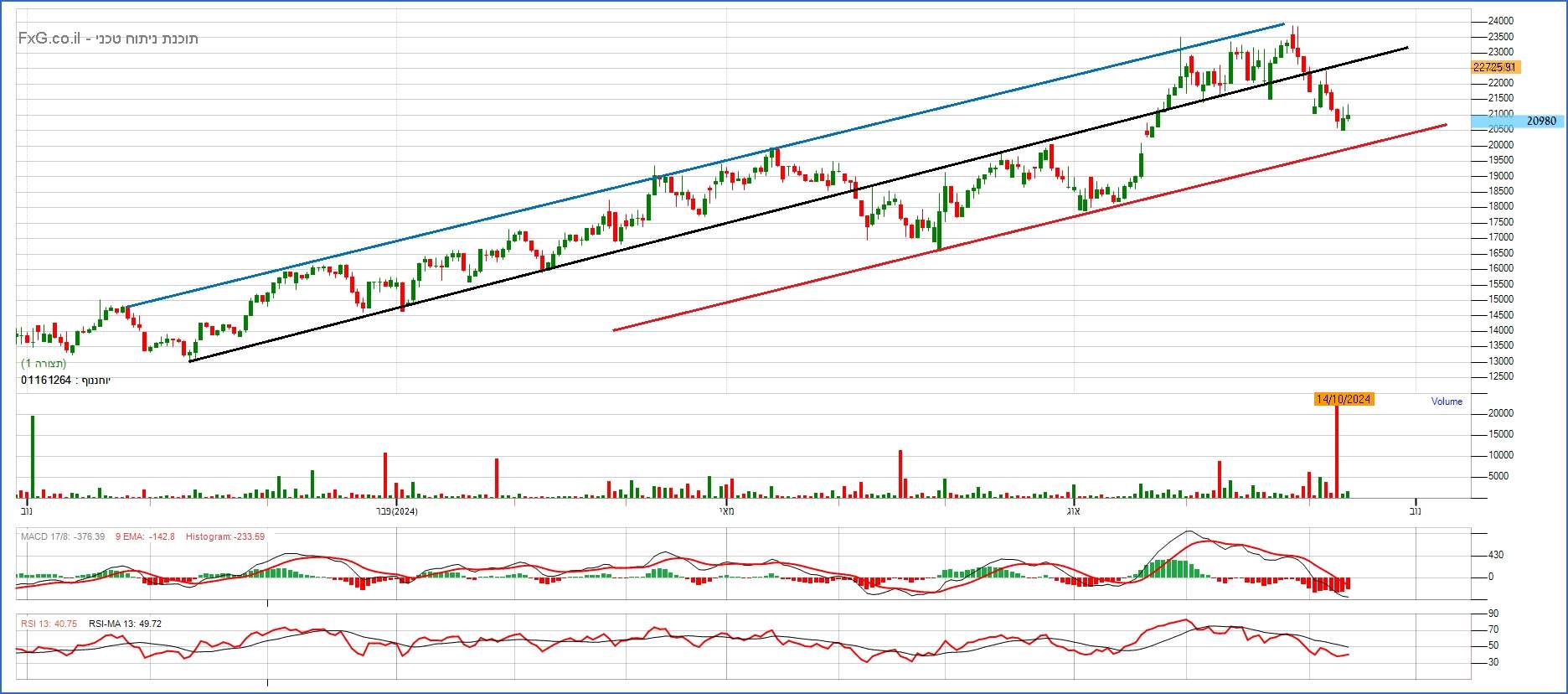
Task: Click the 22000 price axis label
Action: 1500,83
